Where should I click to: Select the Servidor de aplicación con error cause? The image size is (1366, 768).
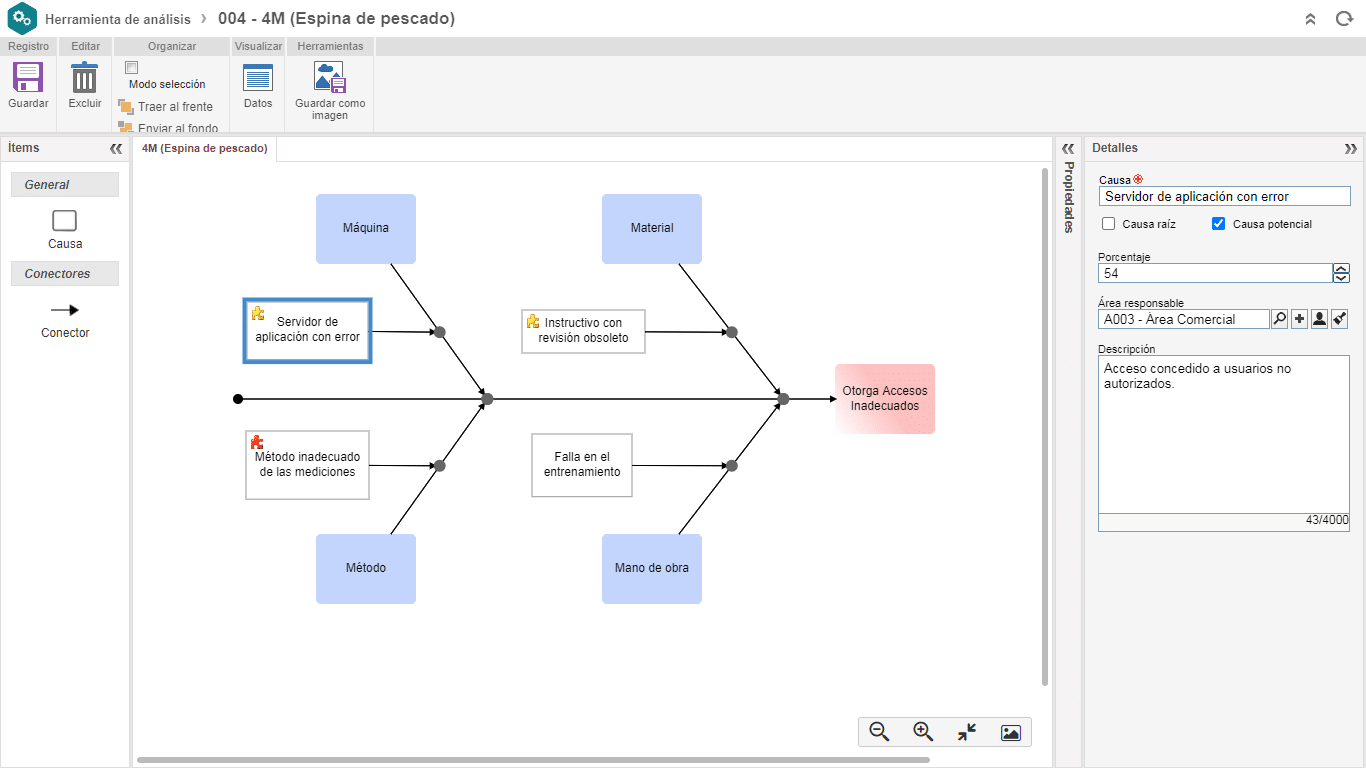click(308, 331)
